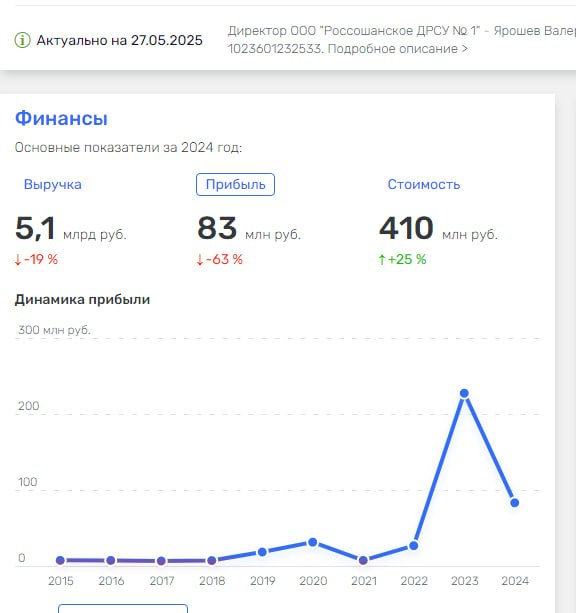Select the Выручка tab

[x=53, y=185]
